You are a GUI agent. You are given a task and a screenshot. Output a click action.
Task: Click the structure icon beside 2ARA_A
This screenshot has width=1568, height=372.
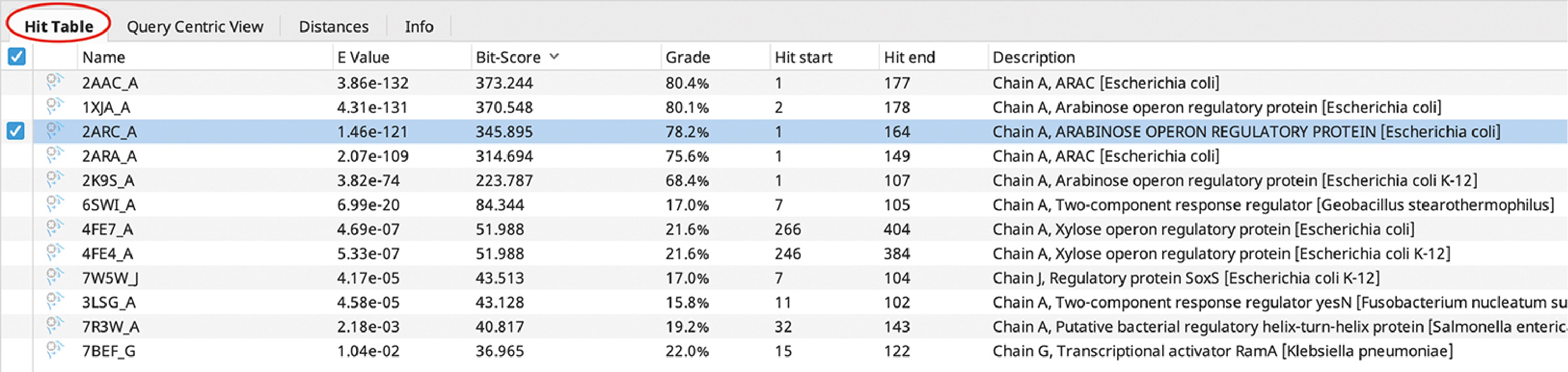point(55,154)
